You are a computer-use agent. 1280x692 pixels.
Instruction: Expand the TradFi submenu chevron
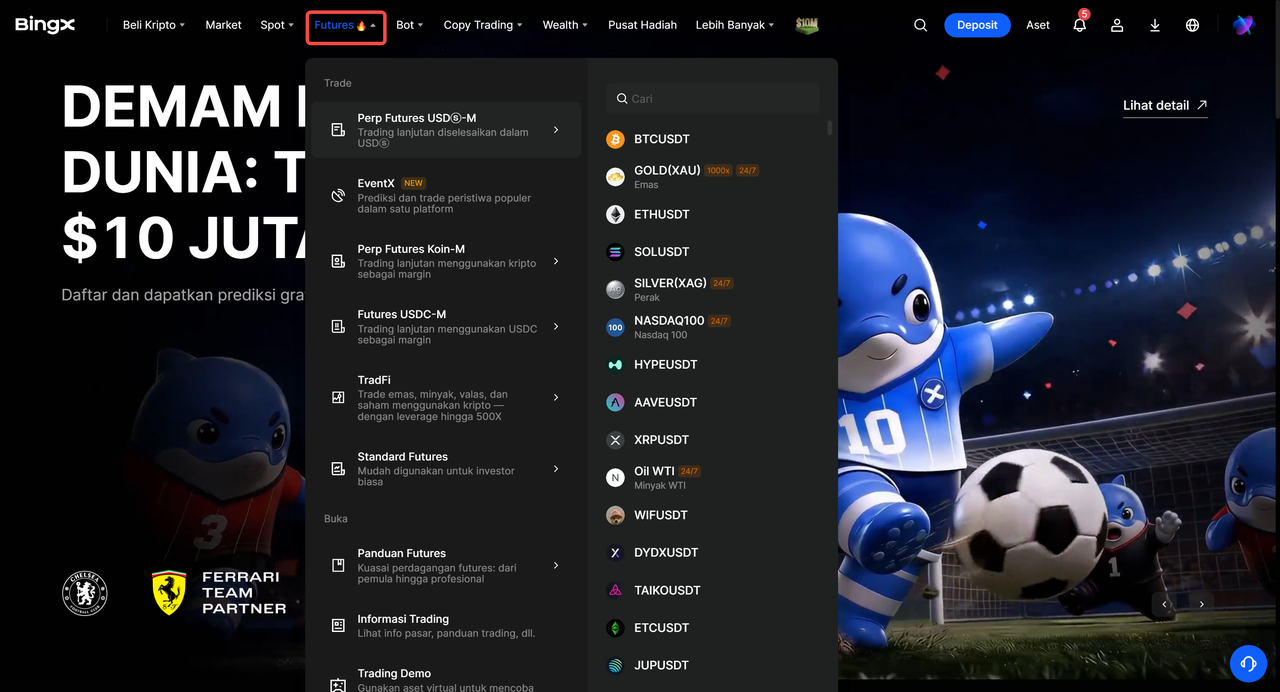[556, 397]
